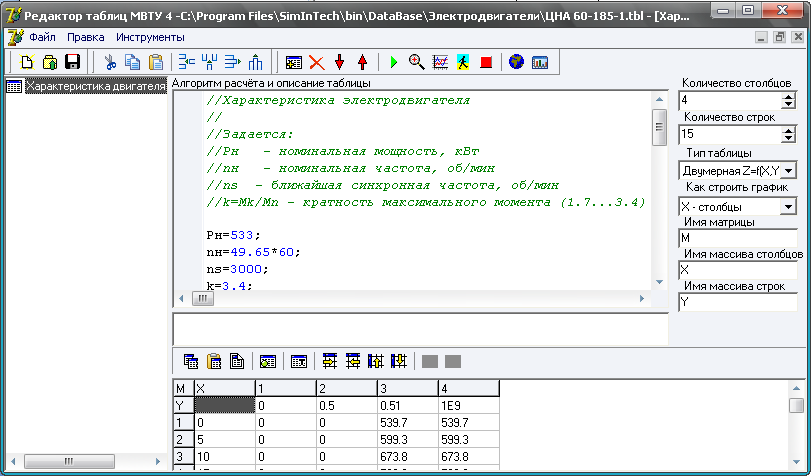Click the Cut scissors icon
Screen dimensions: 811x476
coord(111,62)
